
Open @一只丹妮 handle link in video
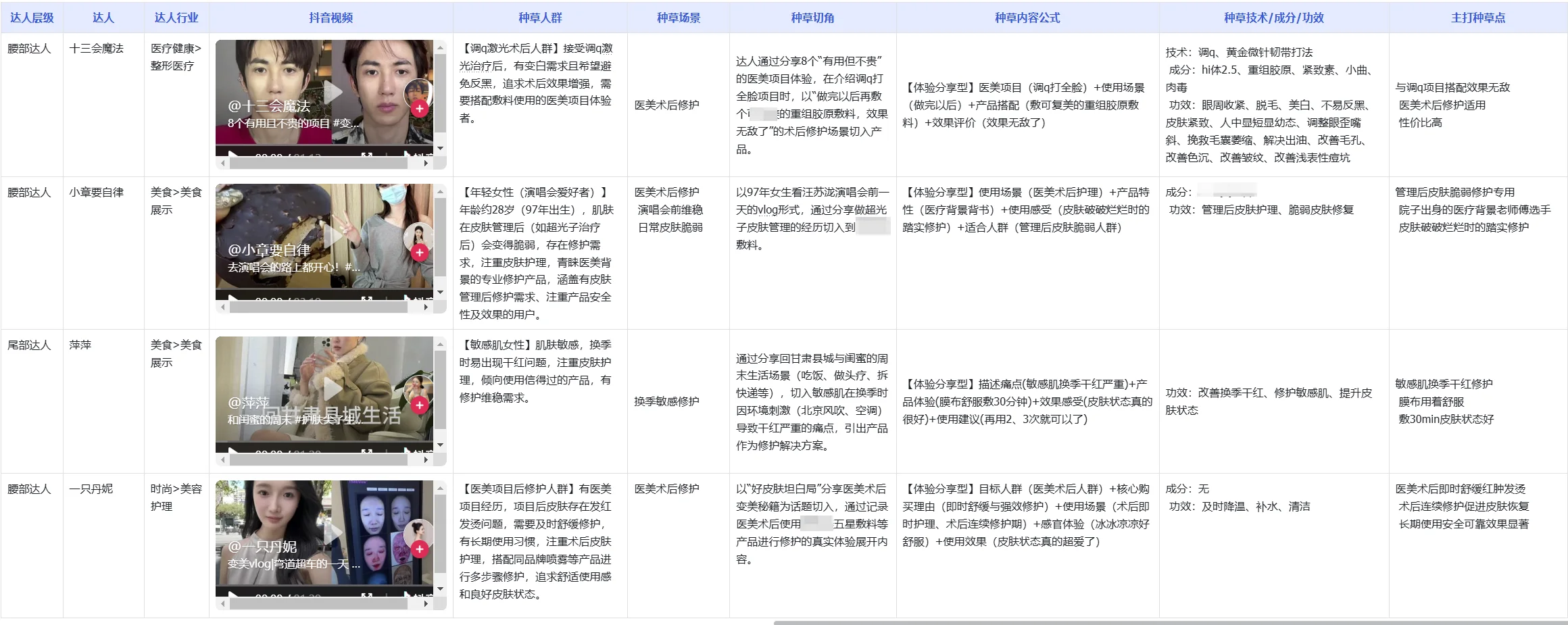pyautogui.click(x=262, y=547)
